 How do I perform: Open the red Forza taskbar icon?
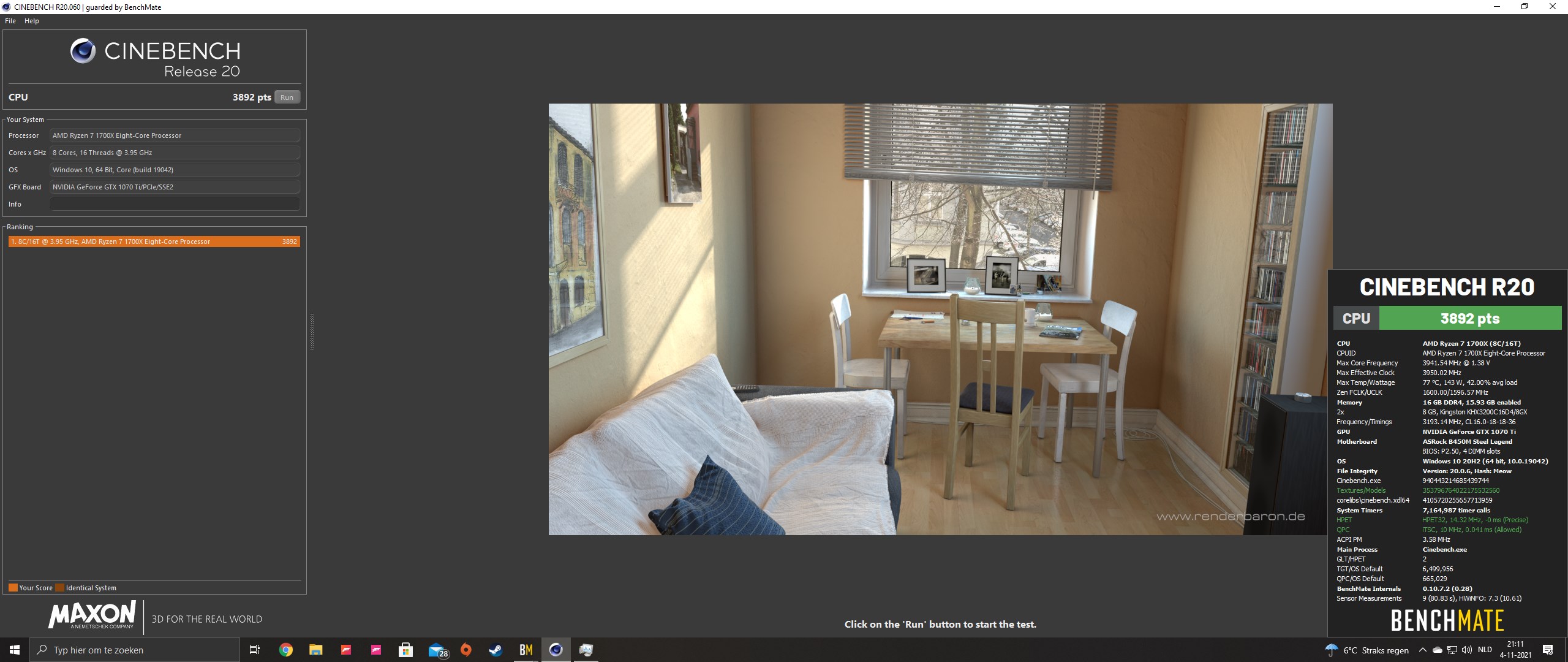point(345,650)
